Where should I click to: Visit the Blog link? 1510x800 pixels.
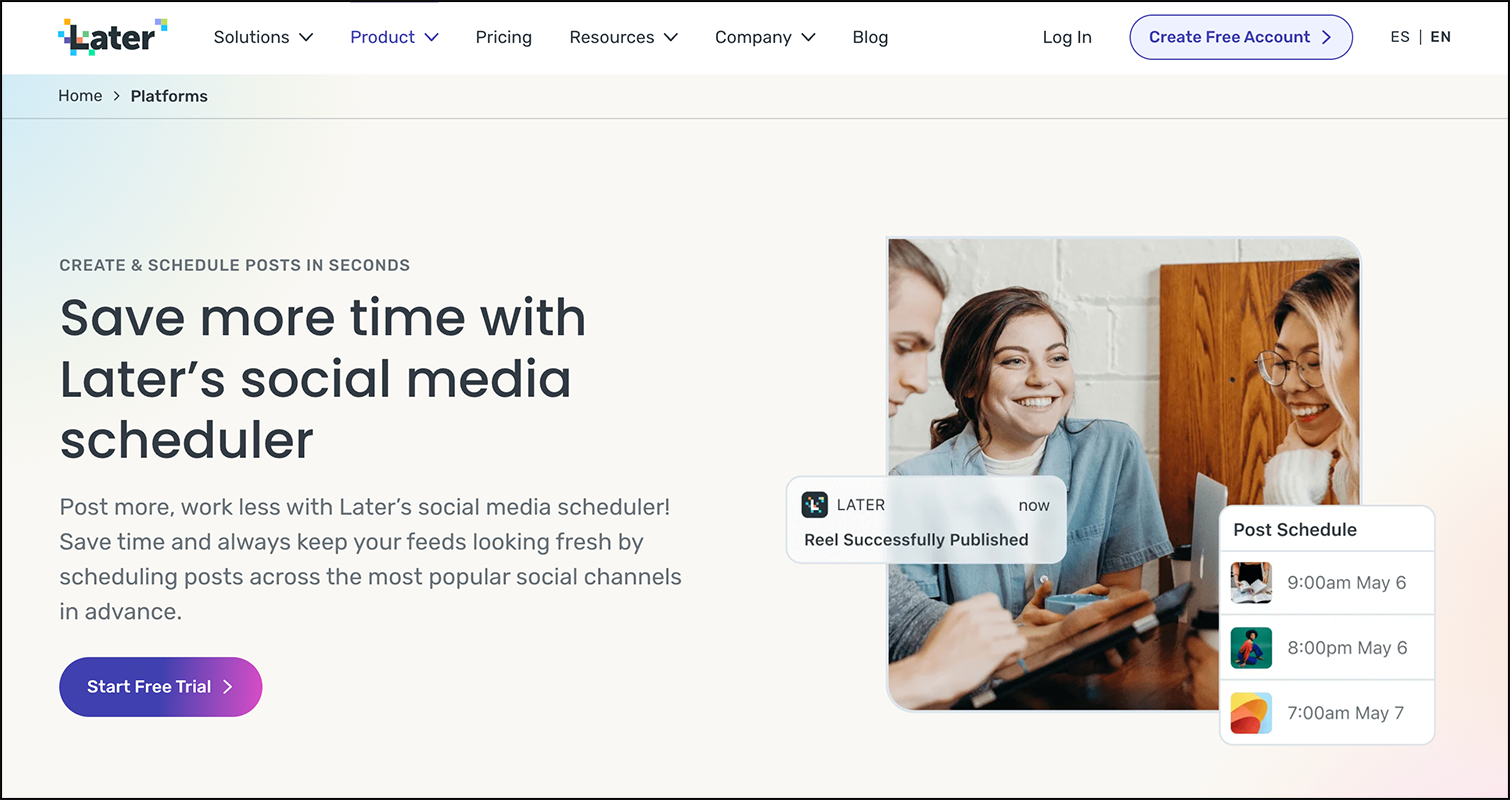870,37
